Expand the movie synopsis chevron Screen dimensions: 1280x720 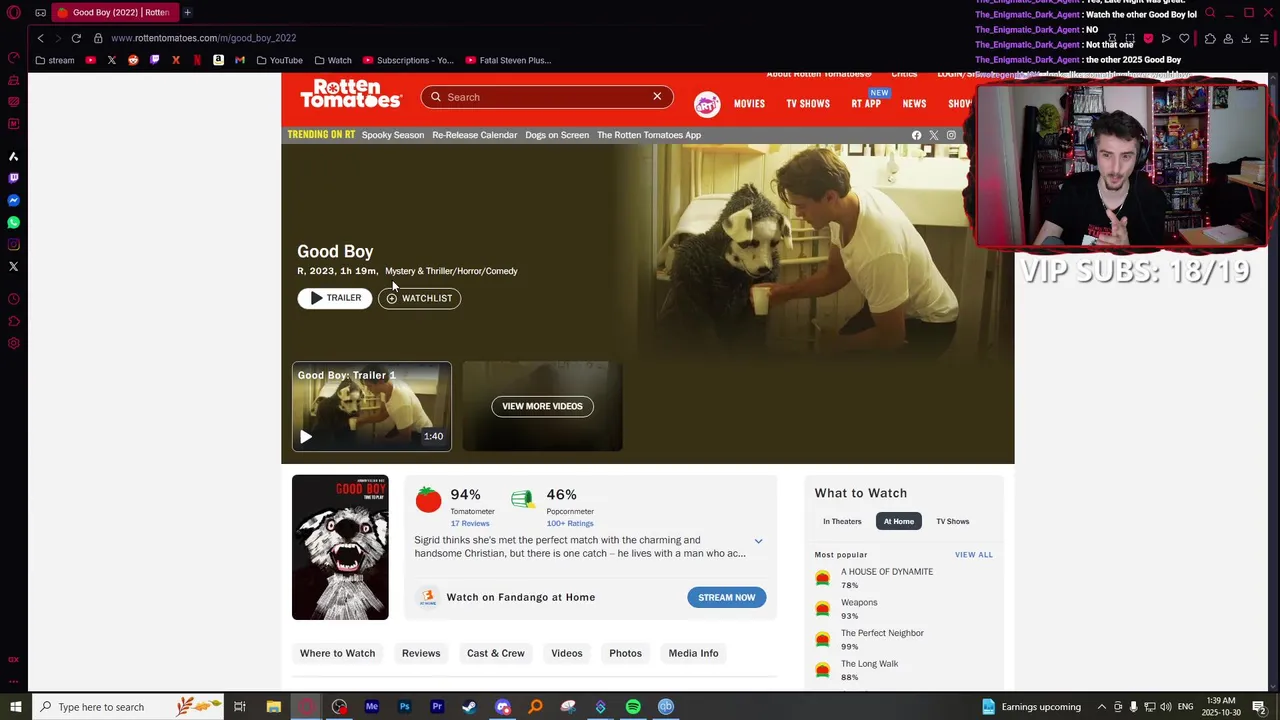click(758, 541)
